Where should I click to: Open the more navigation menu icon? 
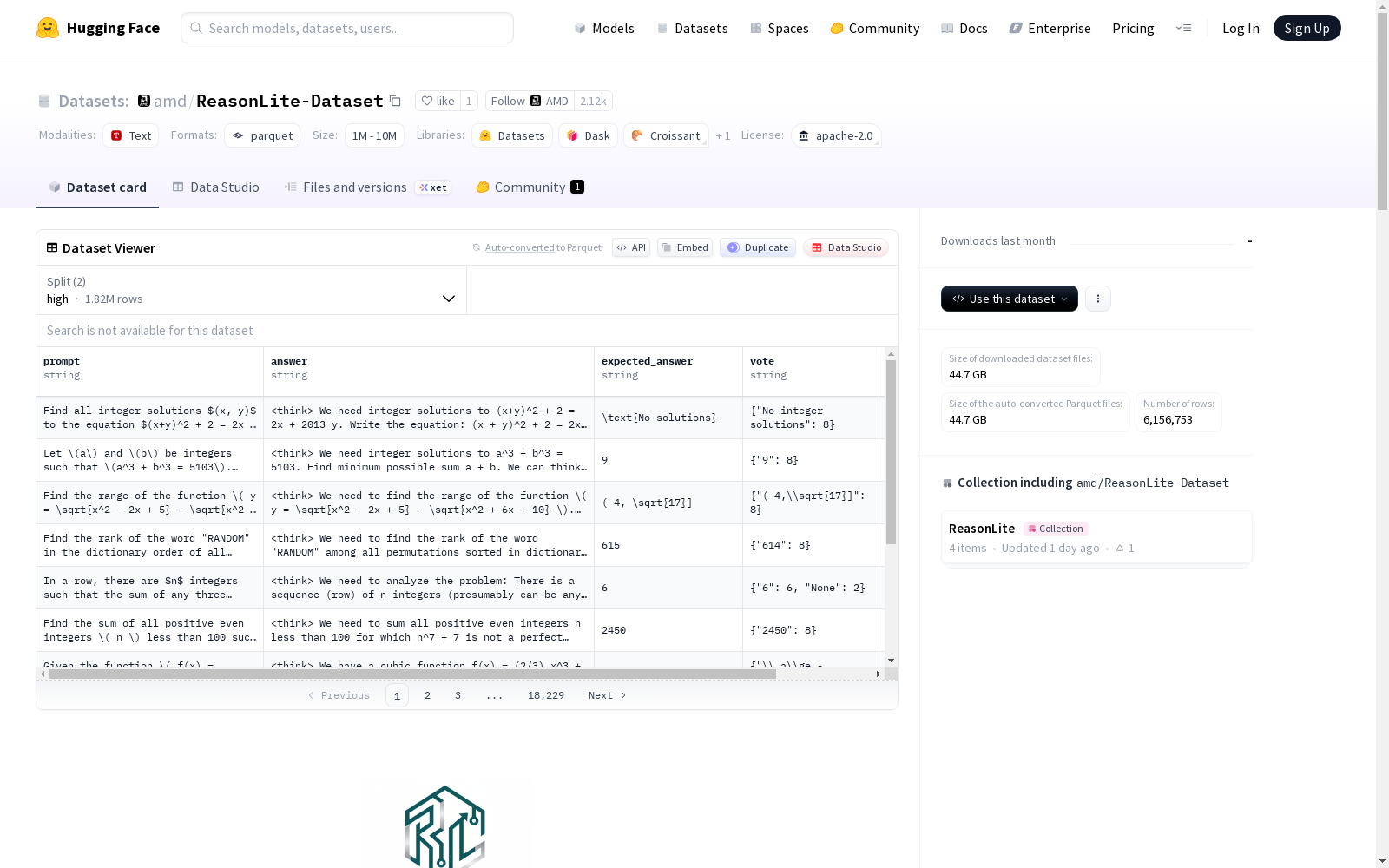point(1183,28)
